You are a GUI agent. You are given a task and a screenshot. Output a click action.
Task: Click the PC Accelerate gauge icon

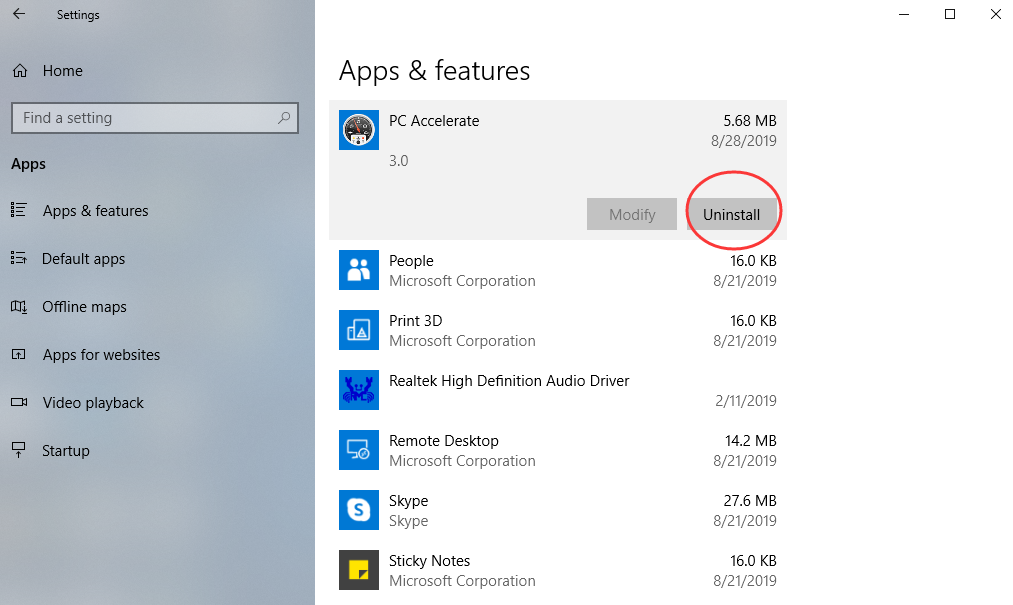pos(359,130)
